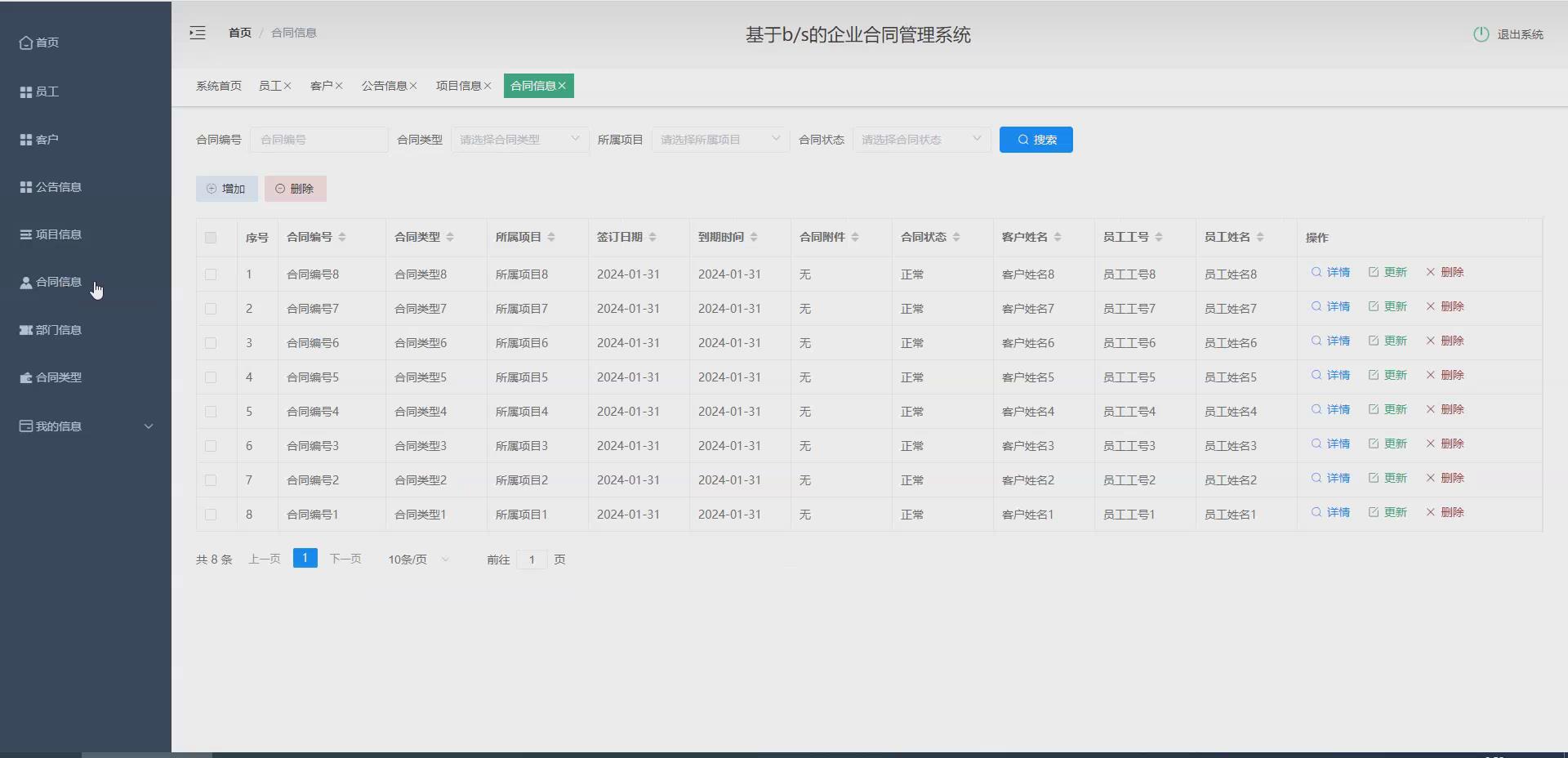
Task: Close the 员工 tab
Action: (x=287, y=85)
